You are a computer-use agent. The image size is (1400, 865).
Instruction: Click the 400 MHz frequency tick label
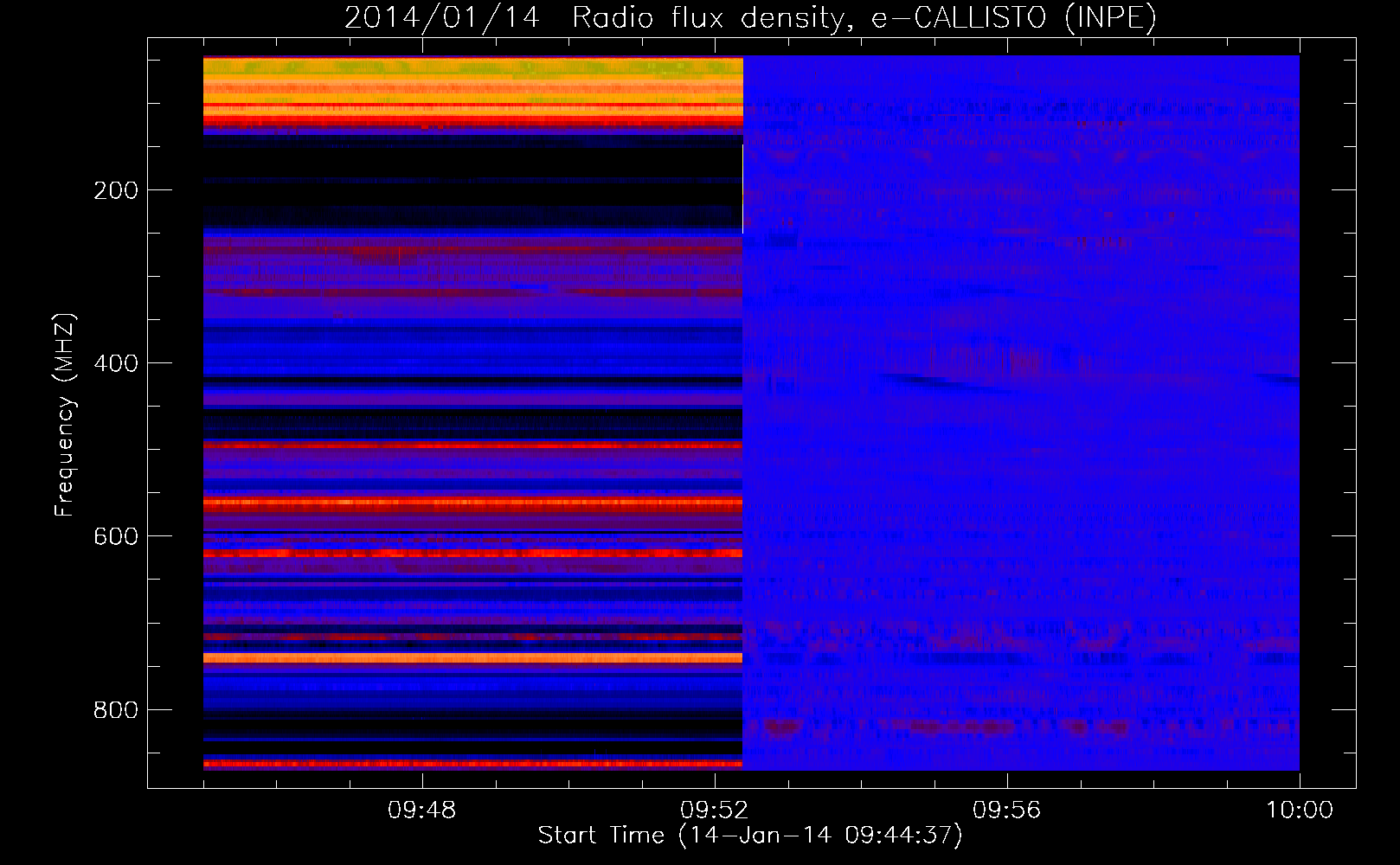116,363
